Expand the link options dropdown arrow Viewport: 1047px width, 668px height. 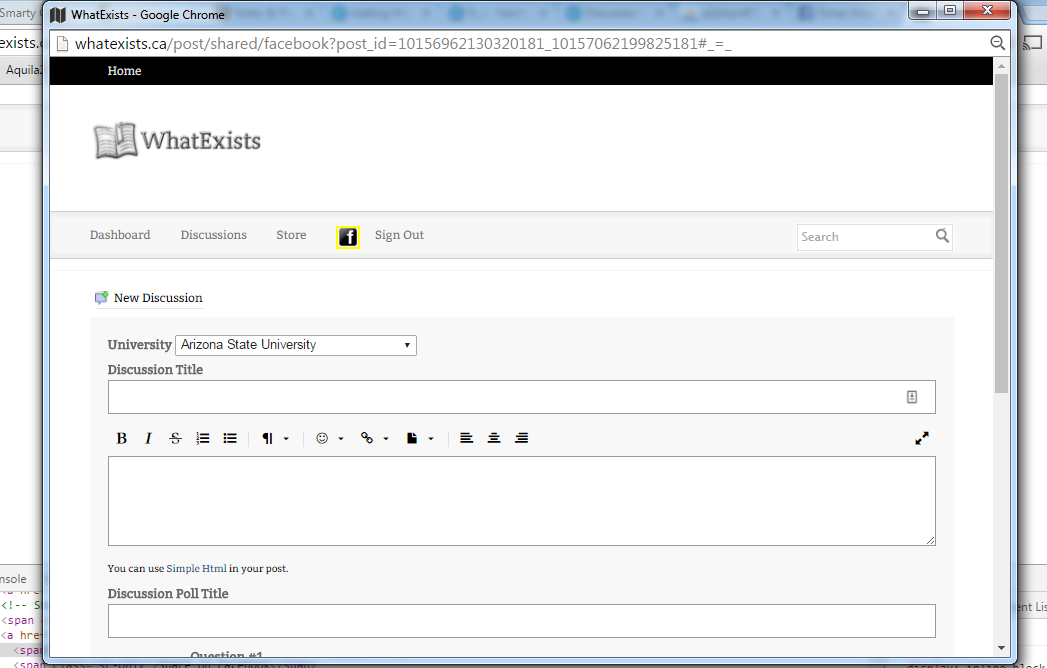point(386,439)
